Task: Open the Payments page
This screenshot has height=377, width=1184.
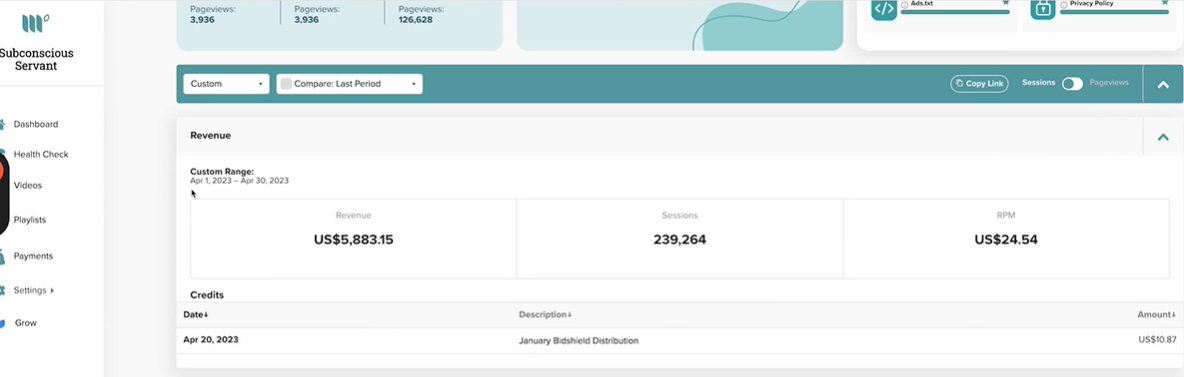Action: pos(33,256)
